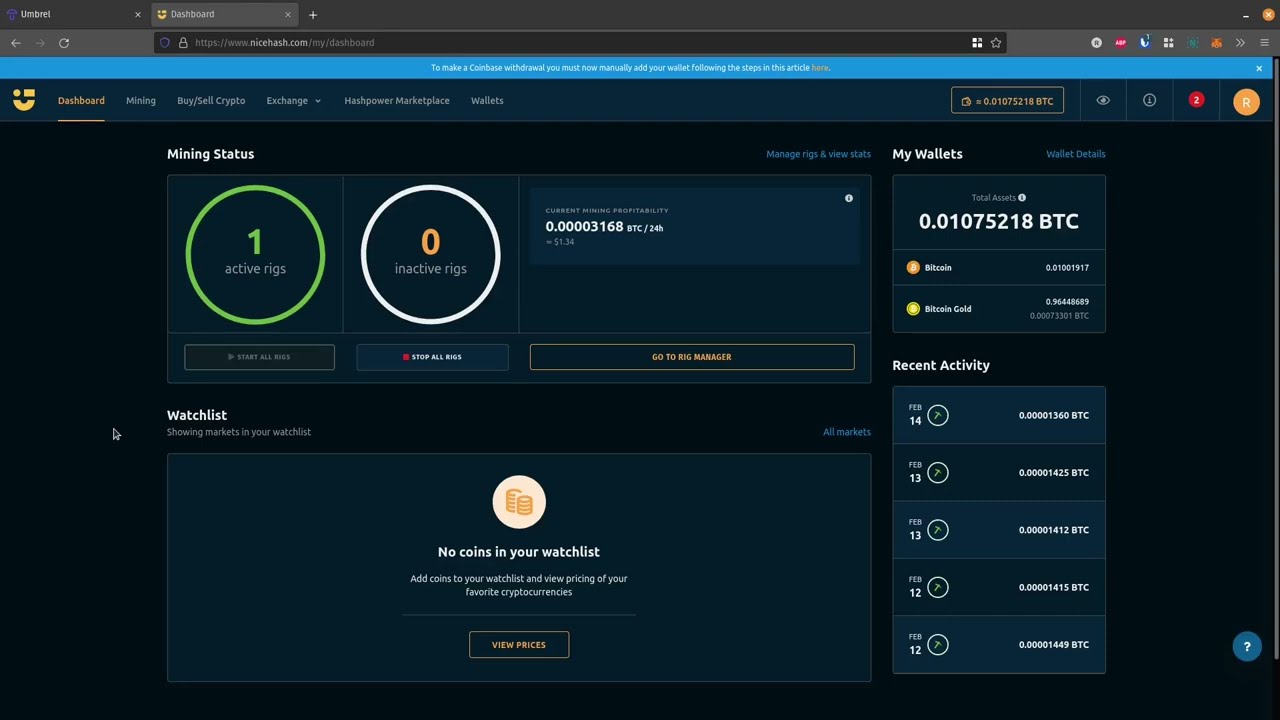Image resolution: width=1280 pixels, height=720 pixels.
Task: Open the info circle icon in header
Action: click(1149, 100)
